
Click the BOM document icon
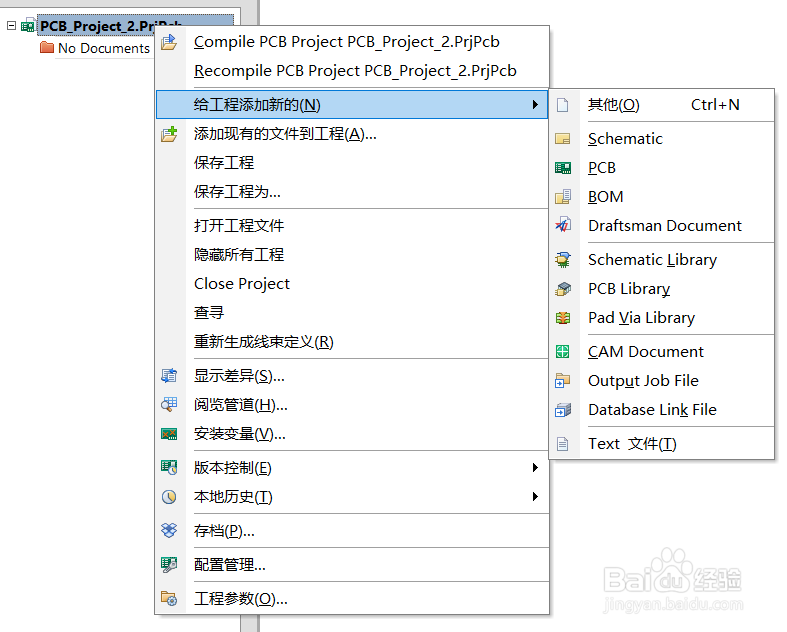(563, 196)
